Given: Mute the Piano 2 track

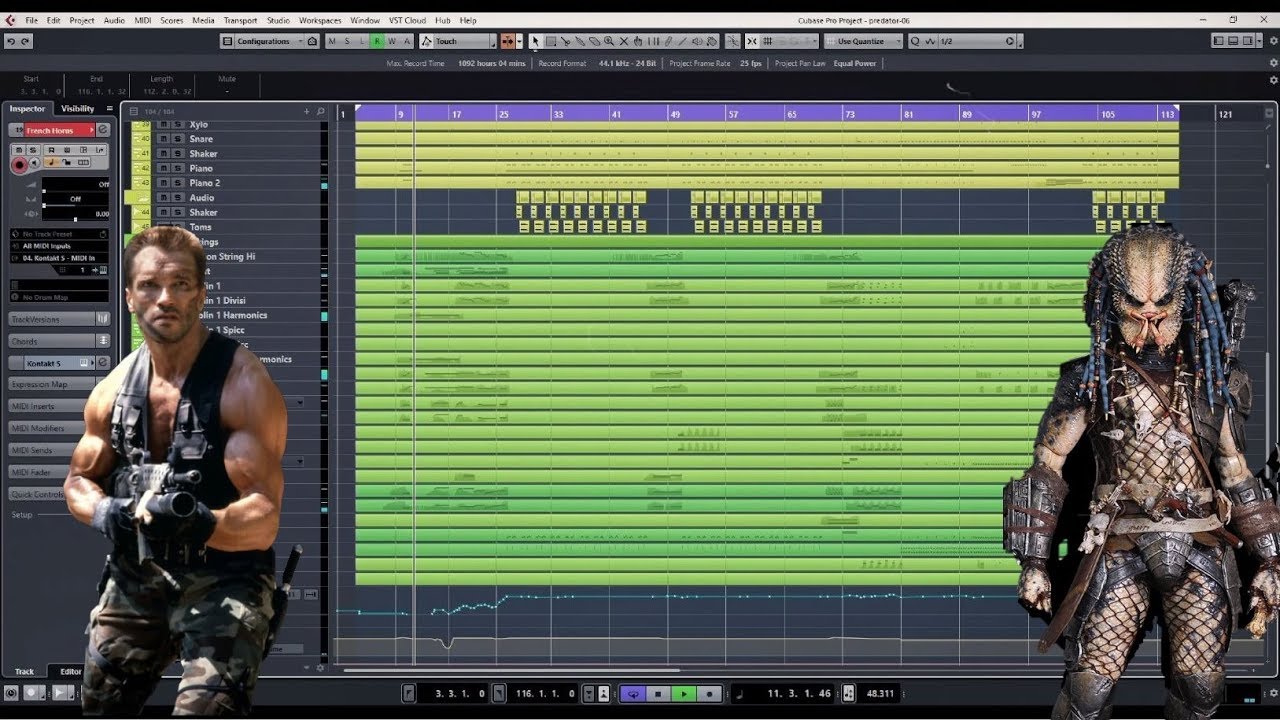Looking at the screenshot, I should (164, 183).
